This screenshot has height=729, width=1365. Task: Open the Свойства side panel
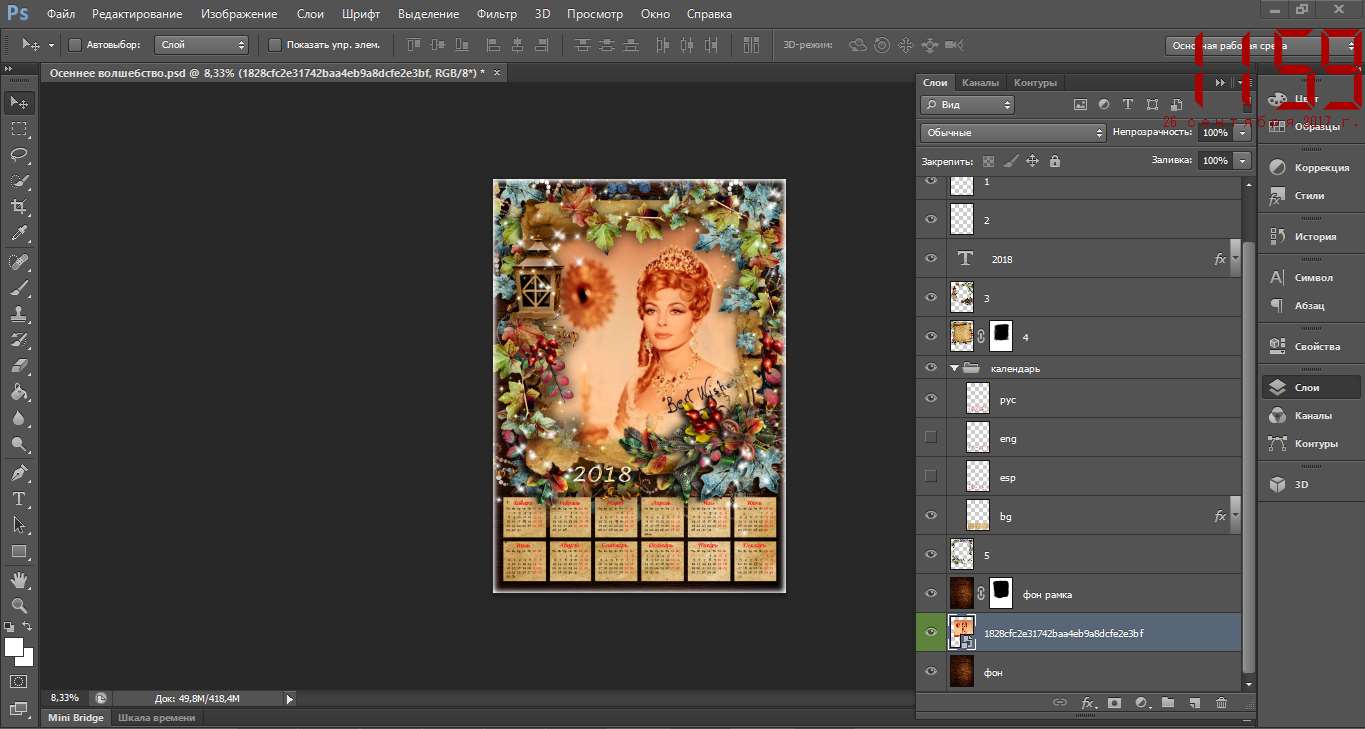point(1311,347)
